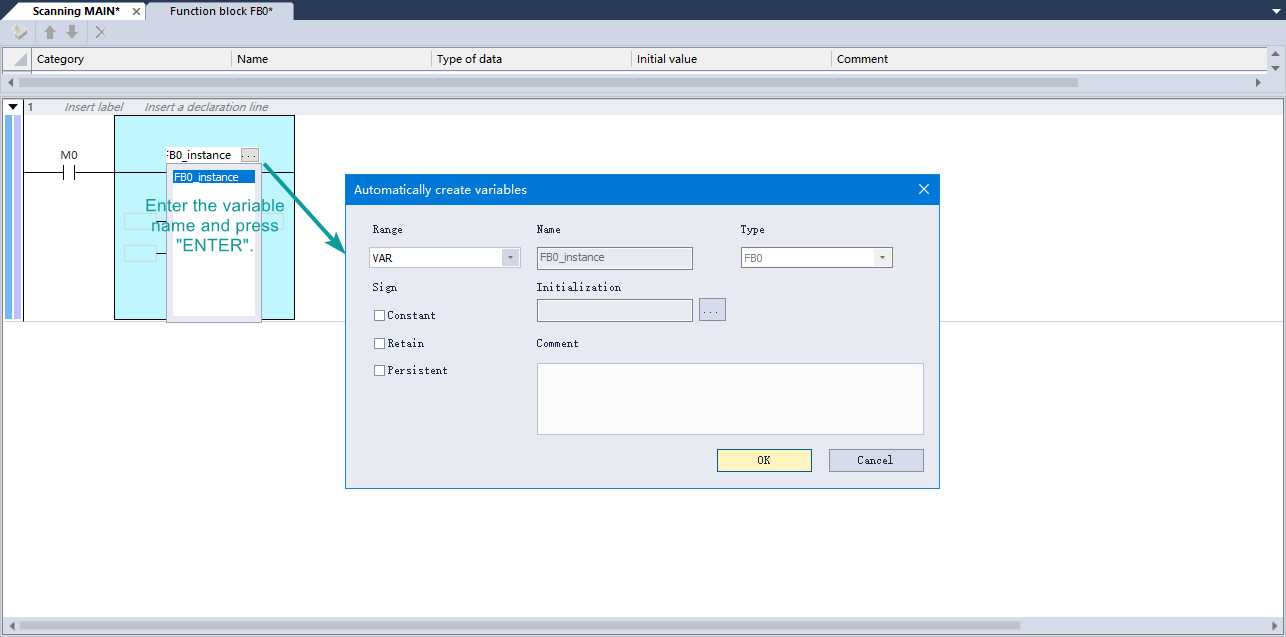Click the M0 contact symbol
The image size is (1286, 637).
pos(69,172)
